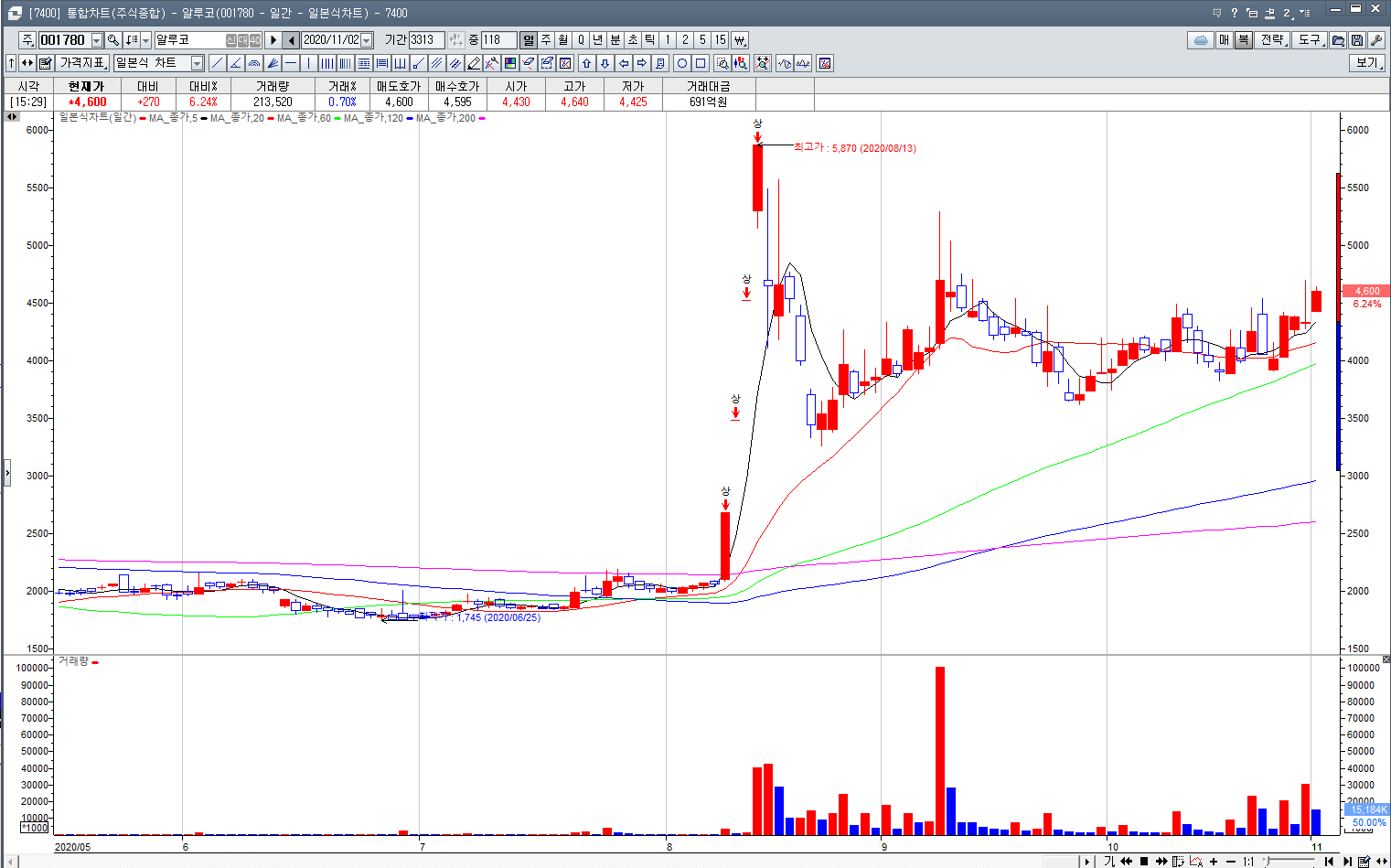The width and height of the screenshot is (1391, 868).
Task: Click the 기간 period input field 3313
Action: 426,40
